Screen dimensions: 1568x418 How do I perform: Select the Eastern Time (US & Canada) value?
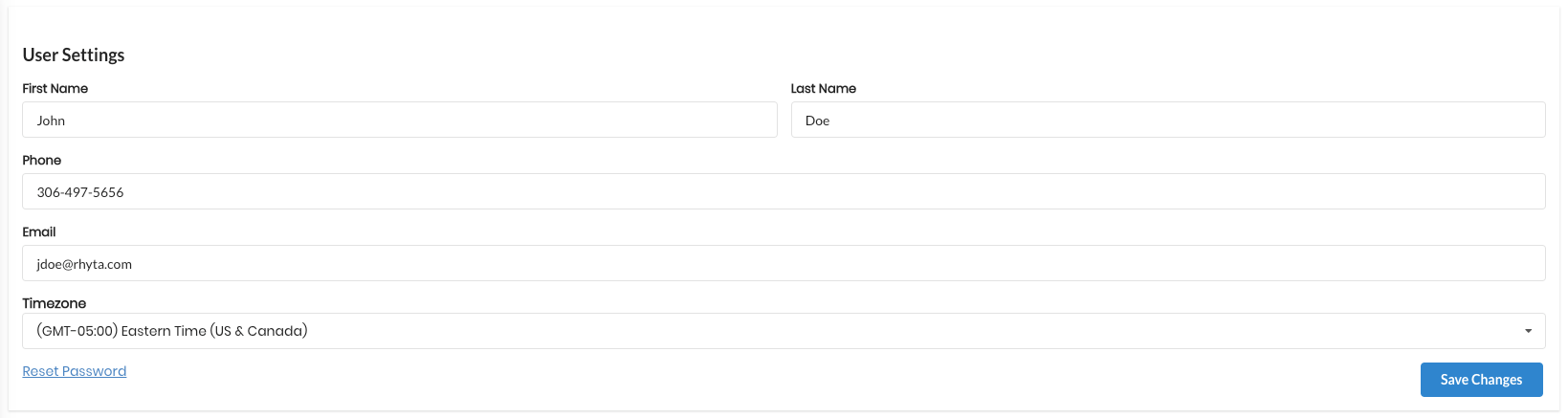(x=214, y=331)
